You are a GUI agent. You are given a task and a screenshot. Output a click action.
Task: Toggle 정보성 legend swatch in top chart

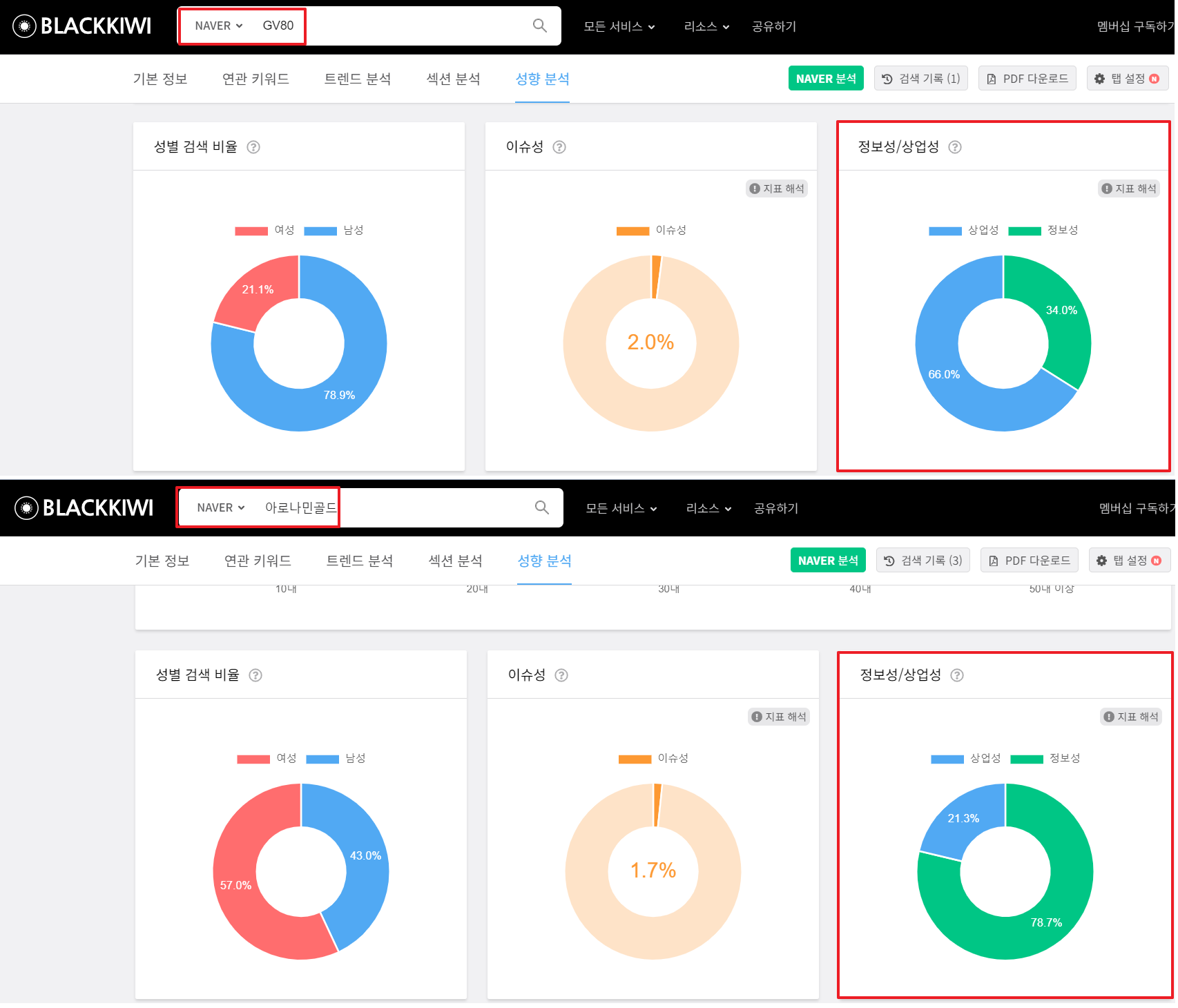pyautogui.click(x=1025, y=231)
